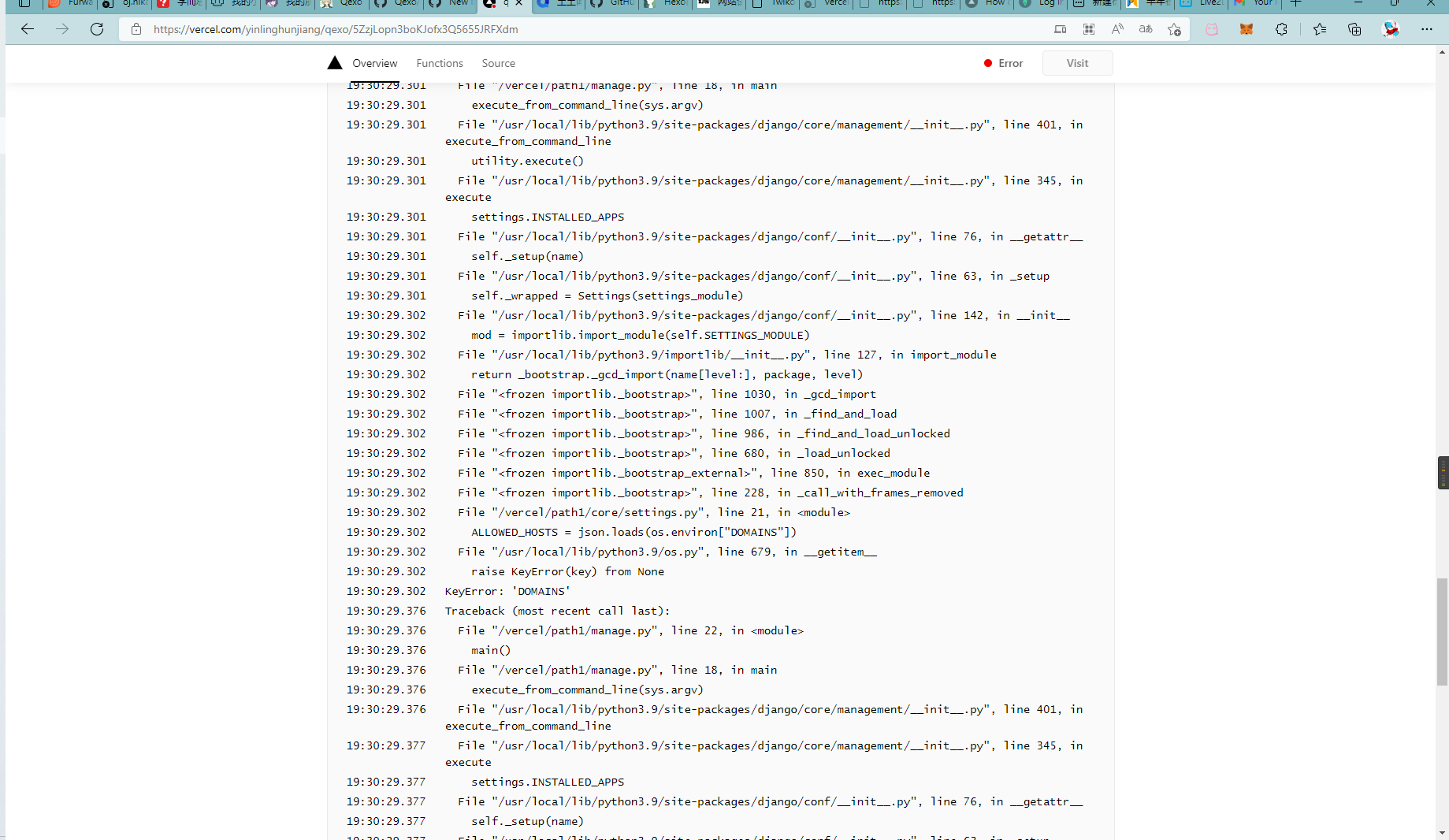
Task: Add this page to favorites
Action: 1174,29
